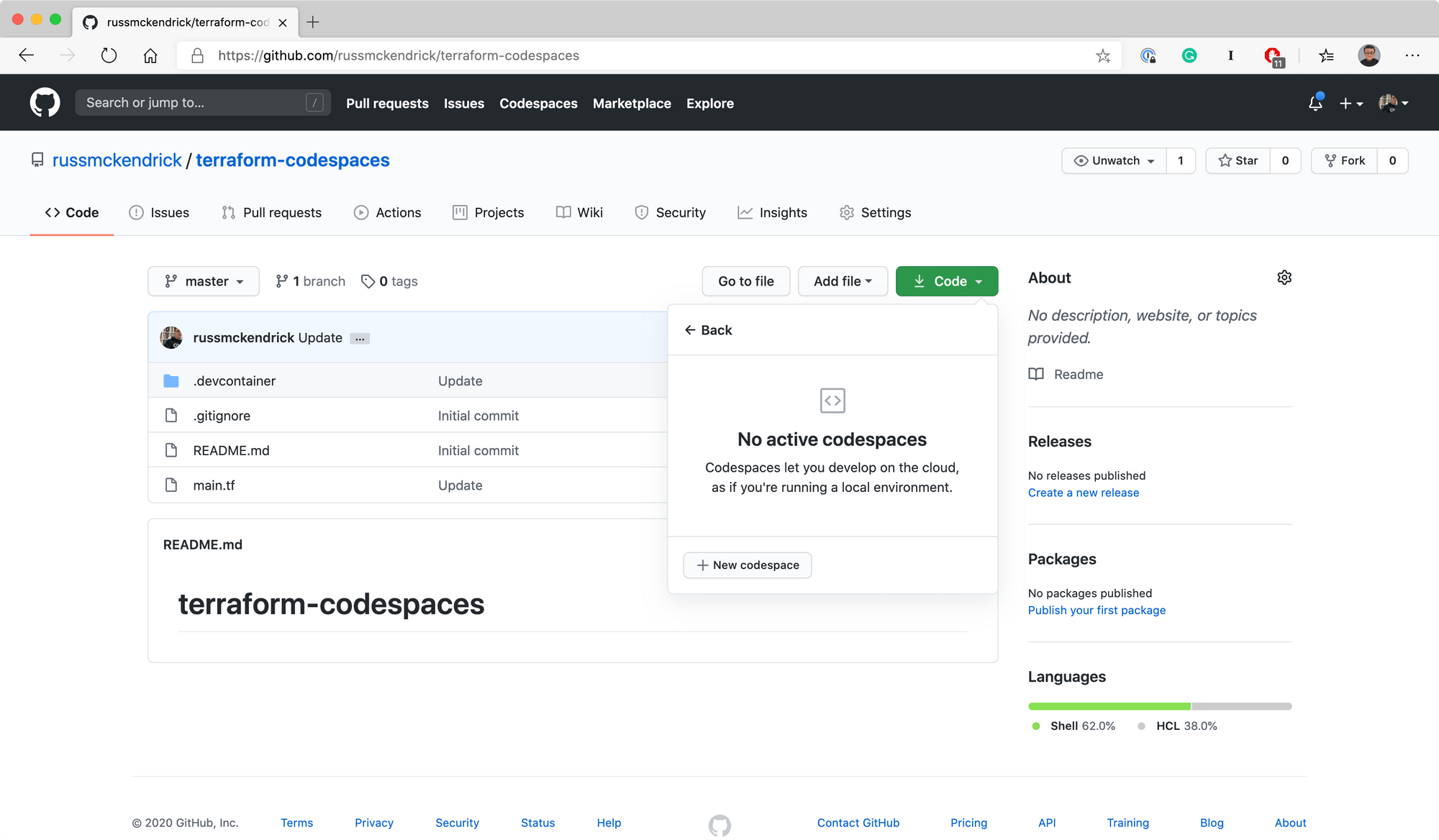View the 0 tags link

pyautogui.click(x=389, y=281)
